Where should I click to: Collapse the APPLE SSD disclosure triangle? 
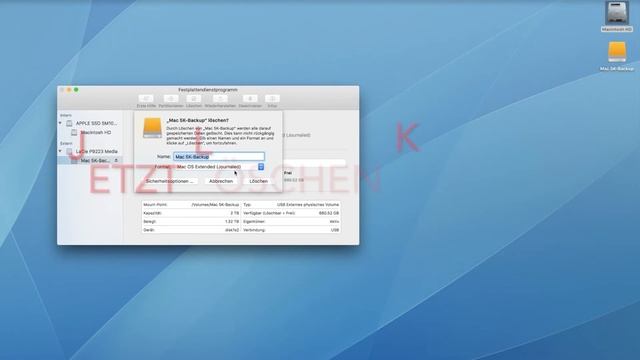coord(60,123)
